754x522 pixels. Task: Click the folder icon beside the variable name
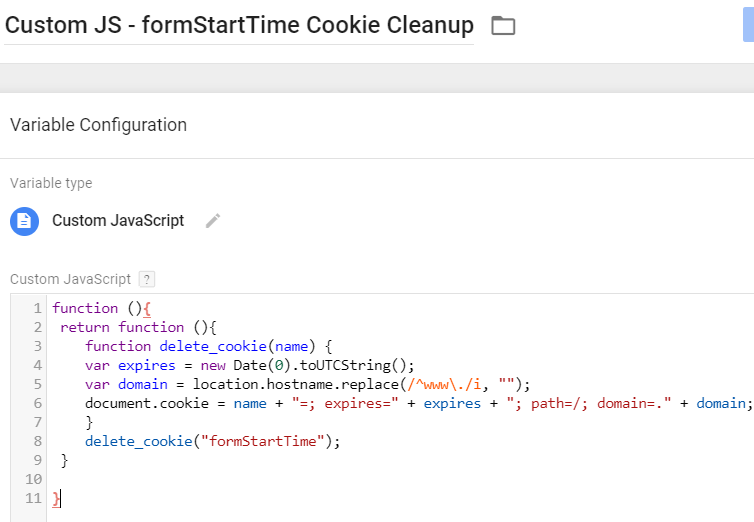pos(503,26)
